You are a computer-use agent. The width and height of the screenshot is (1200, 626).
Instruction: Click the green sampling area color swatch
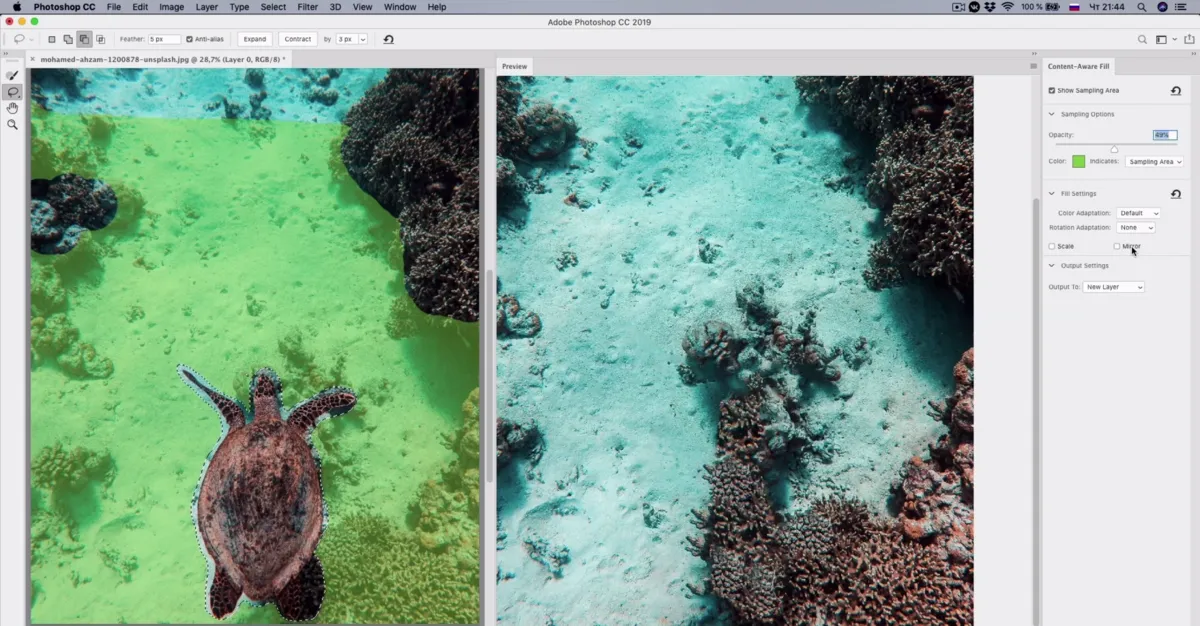1079,161
